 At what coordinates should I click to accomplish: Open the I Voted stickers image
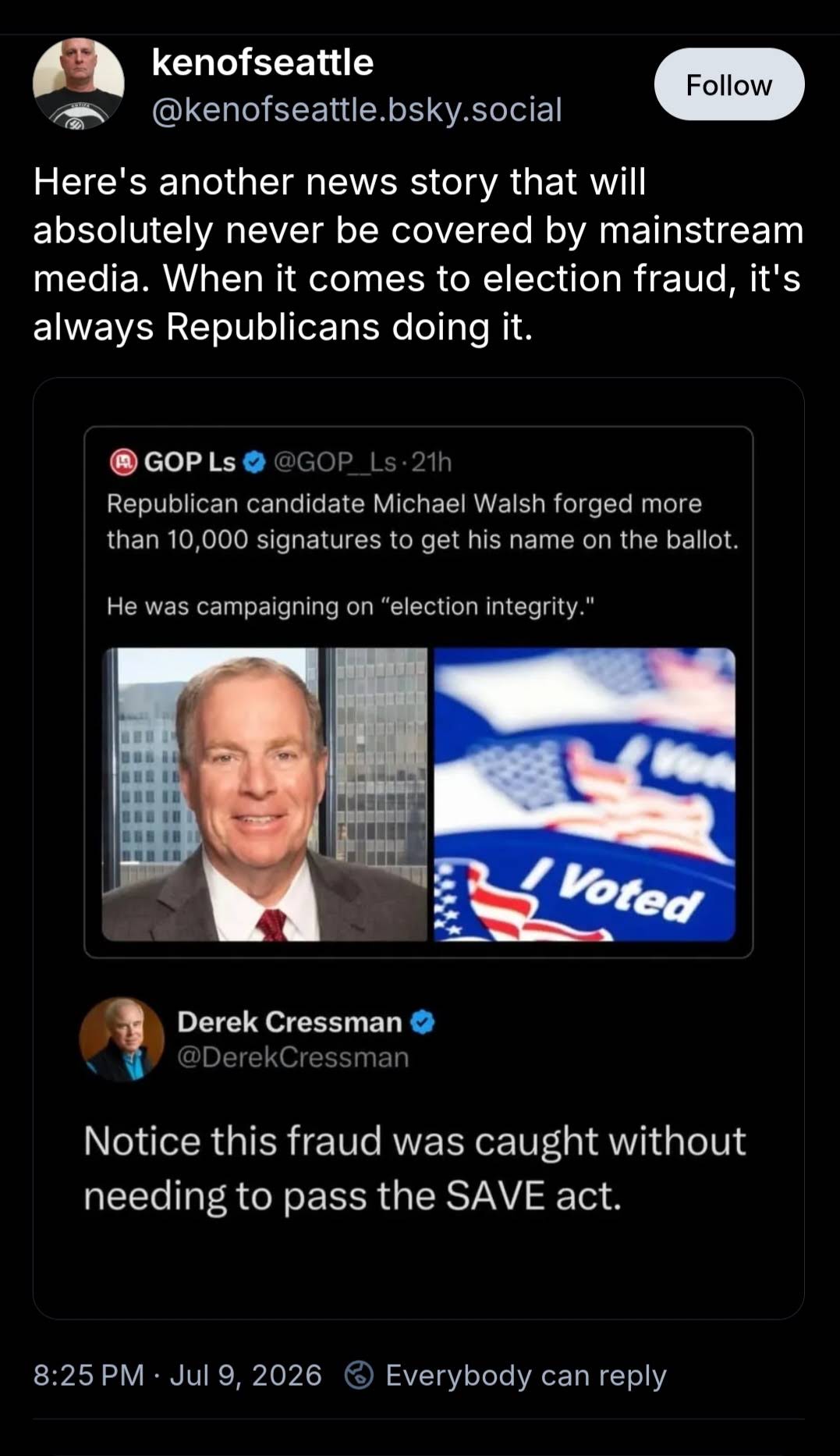point(584,794)
